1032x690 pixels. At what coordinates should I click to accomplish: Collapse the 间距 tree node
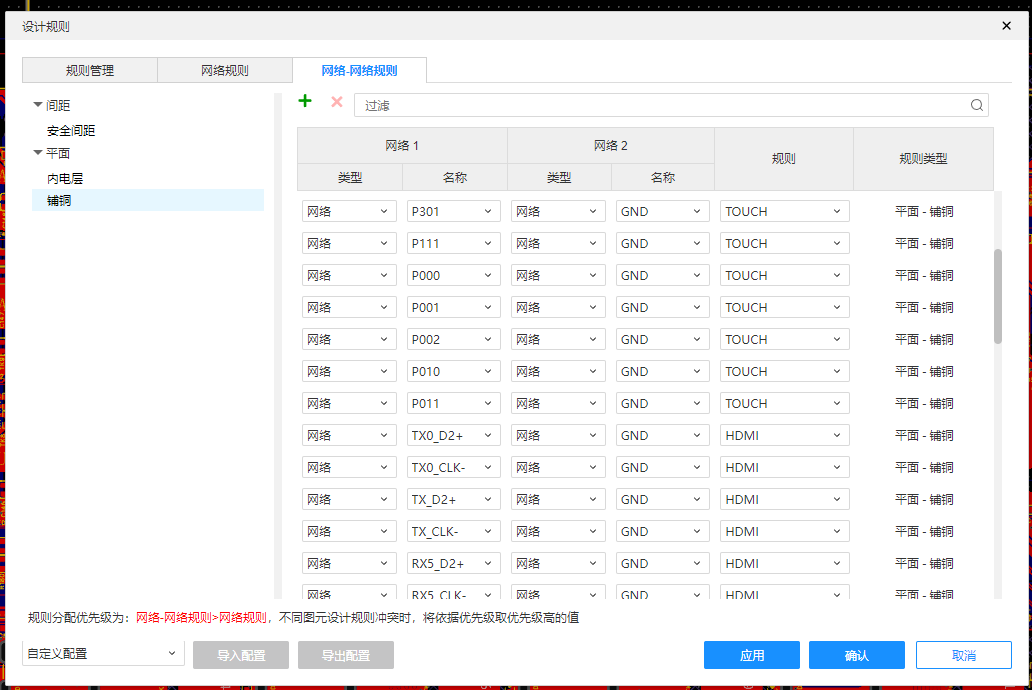pyautogui.click(x=38, y=105)
